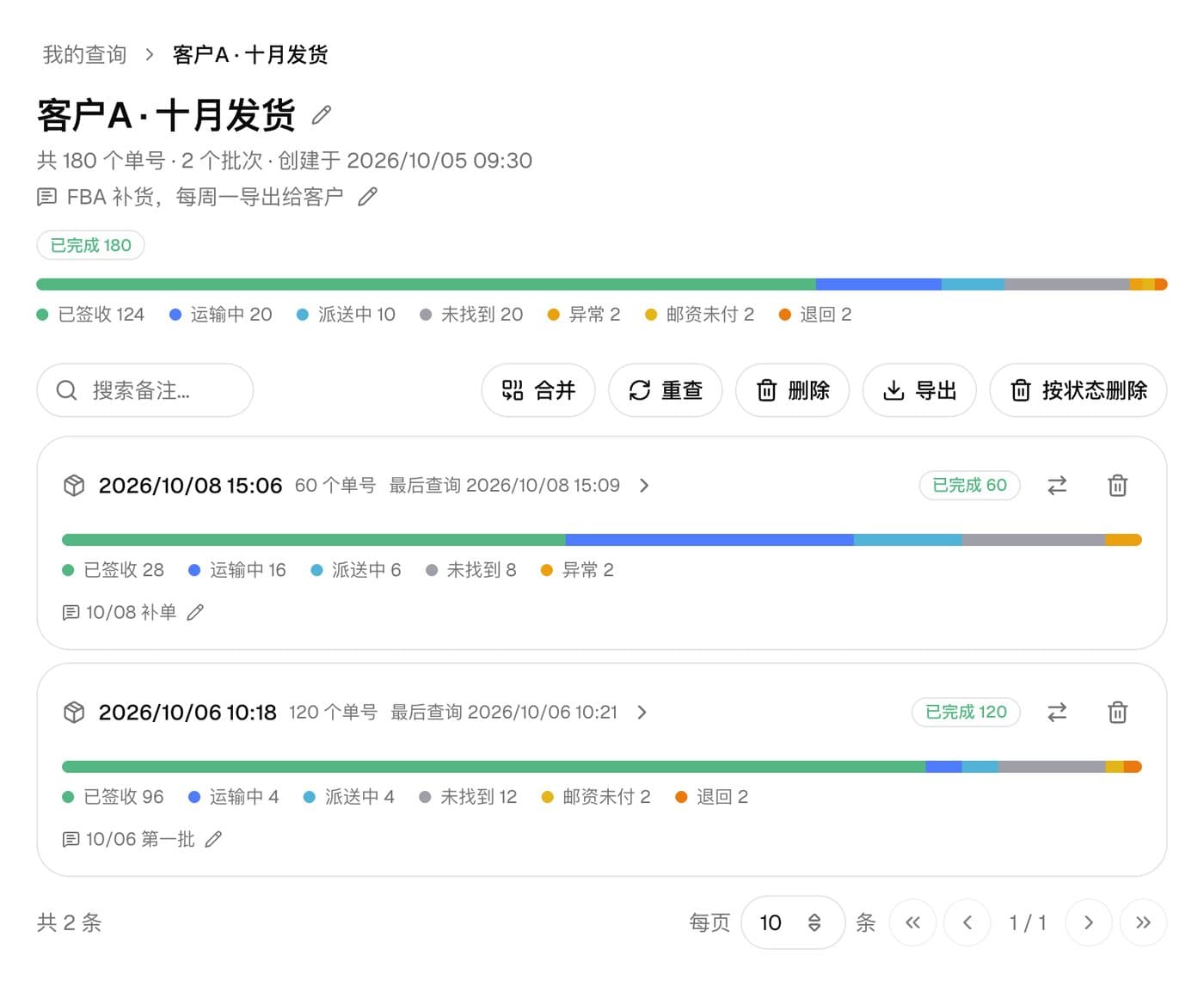This screenshot has height=986, width=1204.
Task: Click the 合并 merge button
Action: pyautogui.click(x=538, y=390)
